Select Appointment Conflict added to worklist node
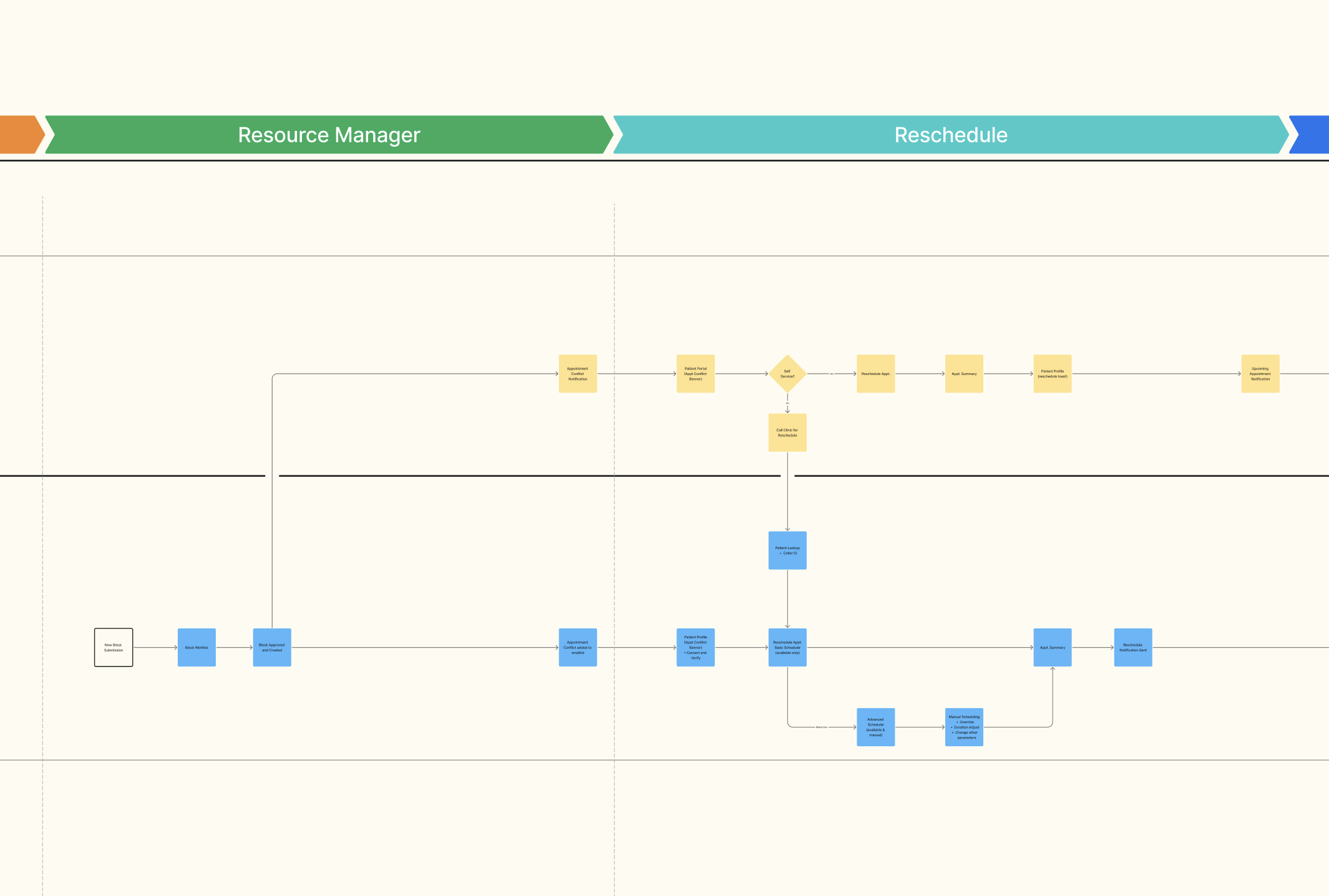Image resolution: width=1329 pixels, height=896 pixels. [578, 648]
